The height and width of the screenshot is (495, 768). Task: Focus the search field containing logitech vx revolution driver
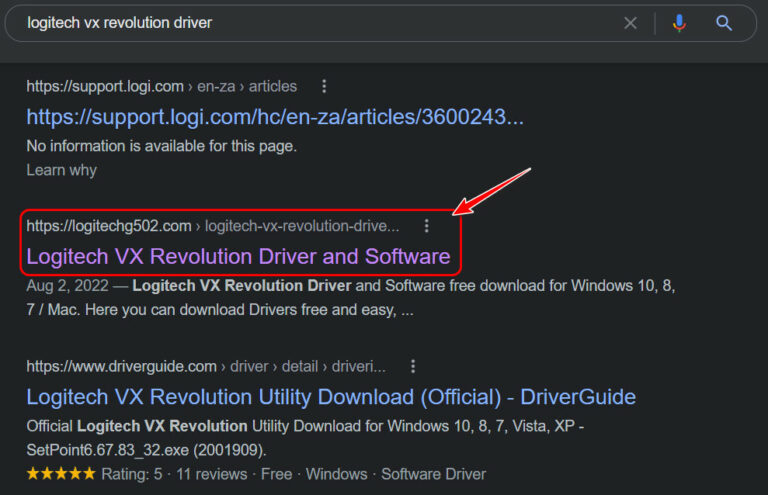[300, 23]
